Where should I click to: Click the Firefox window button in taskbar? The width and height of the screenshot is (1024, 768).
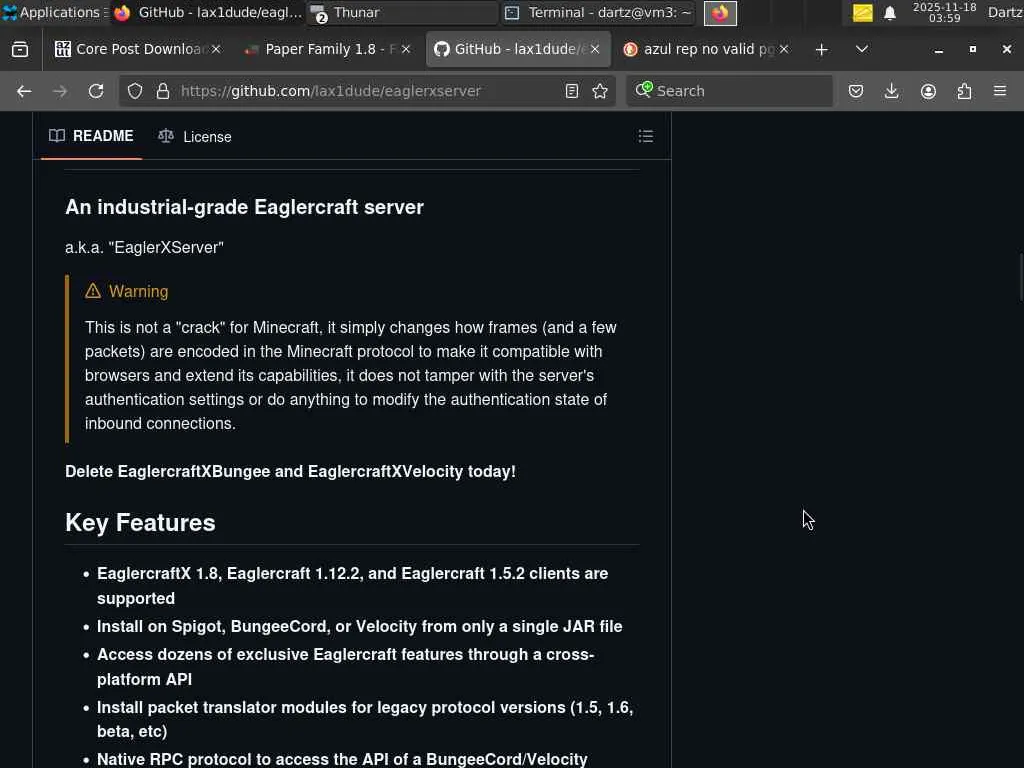[720, 13]
